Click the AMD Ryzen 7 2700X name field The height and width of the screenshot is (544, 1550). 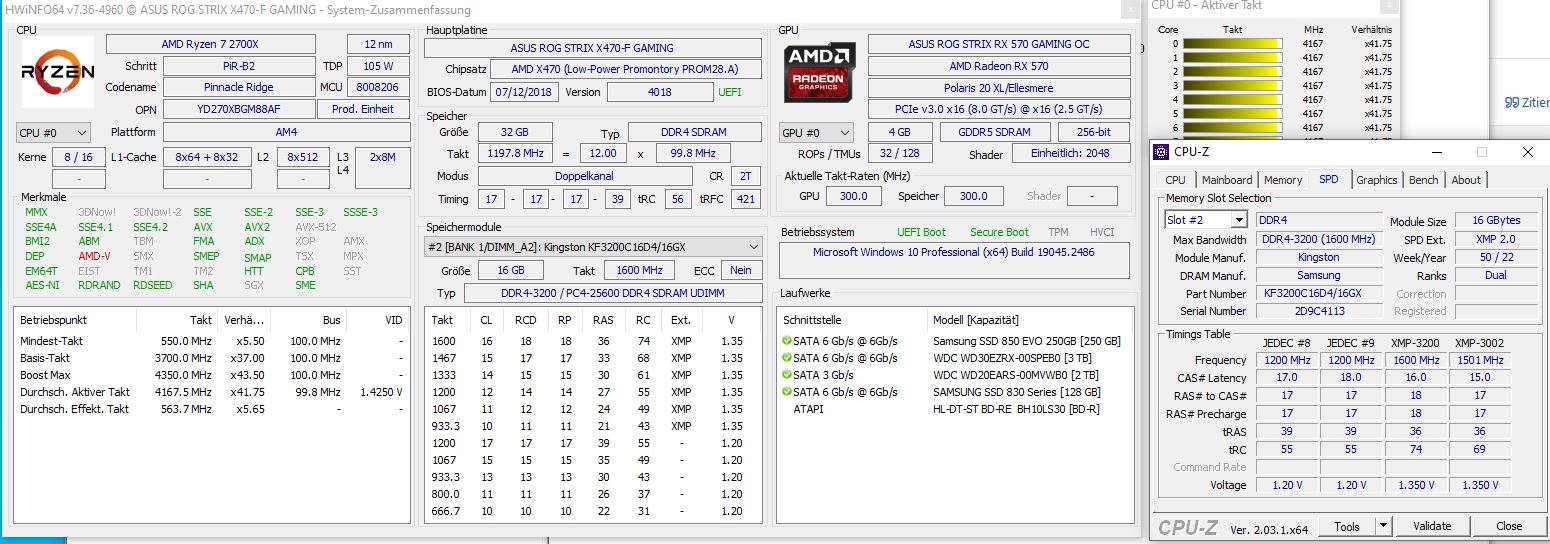coord(210,44)
